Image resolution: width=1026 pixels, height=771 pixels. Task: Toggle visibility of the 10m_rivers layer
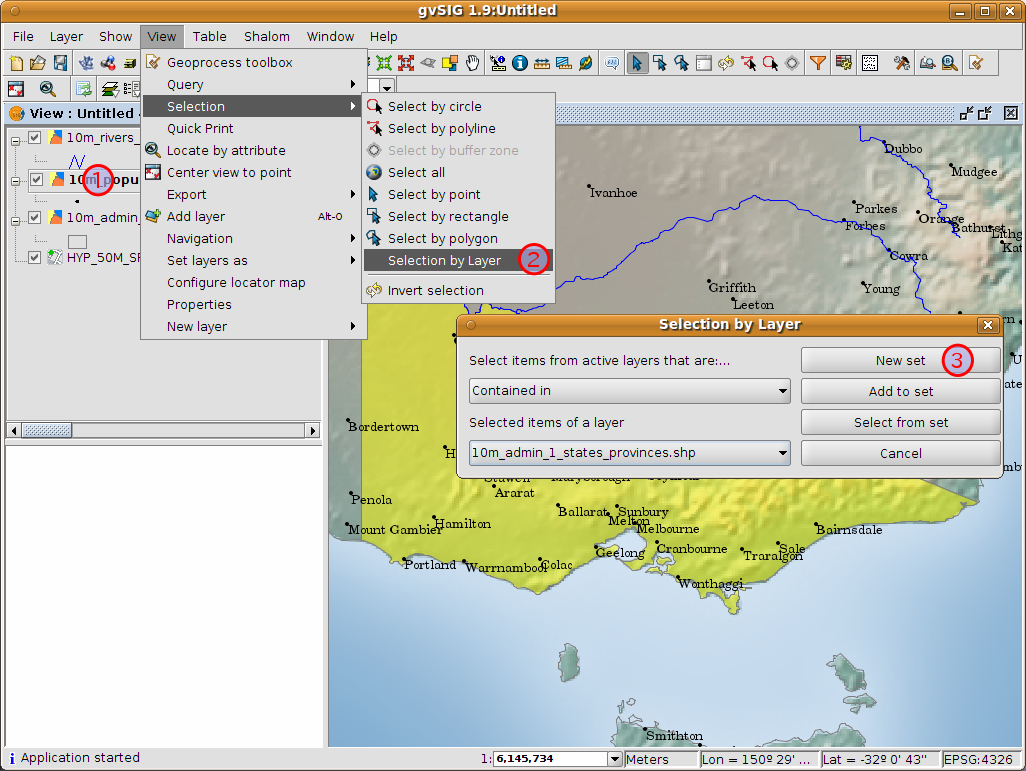pos(35,137)
